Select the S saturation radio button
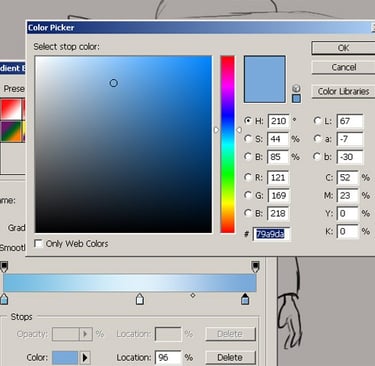 [248, 138]
